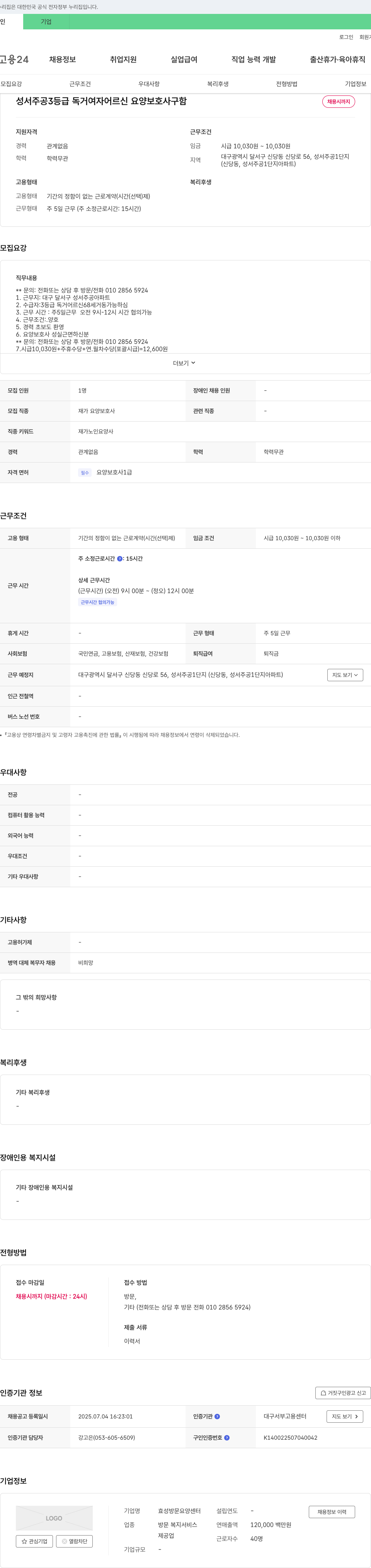Jump to 복리후생 section tab
This screenshot has width=371, height=1568.
218,84
